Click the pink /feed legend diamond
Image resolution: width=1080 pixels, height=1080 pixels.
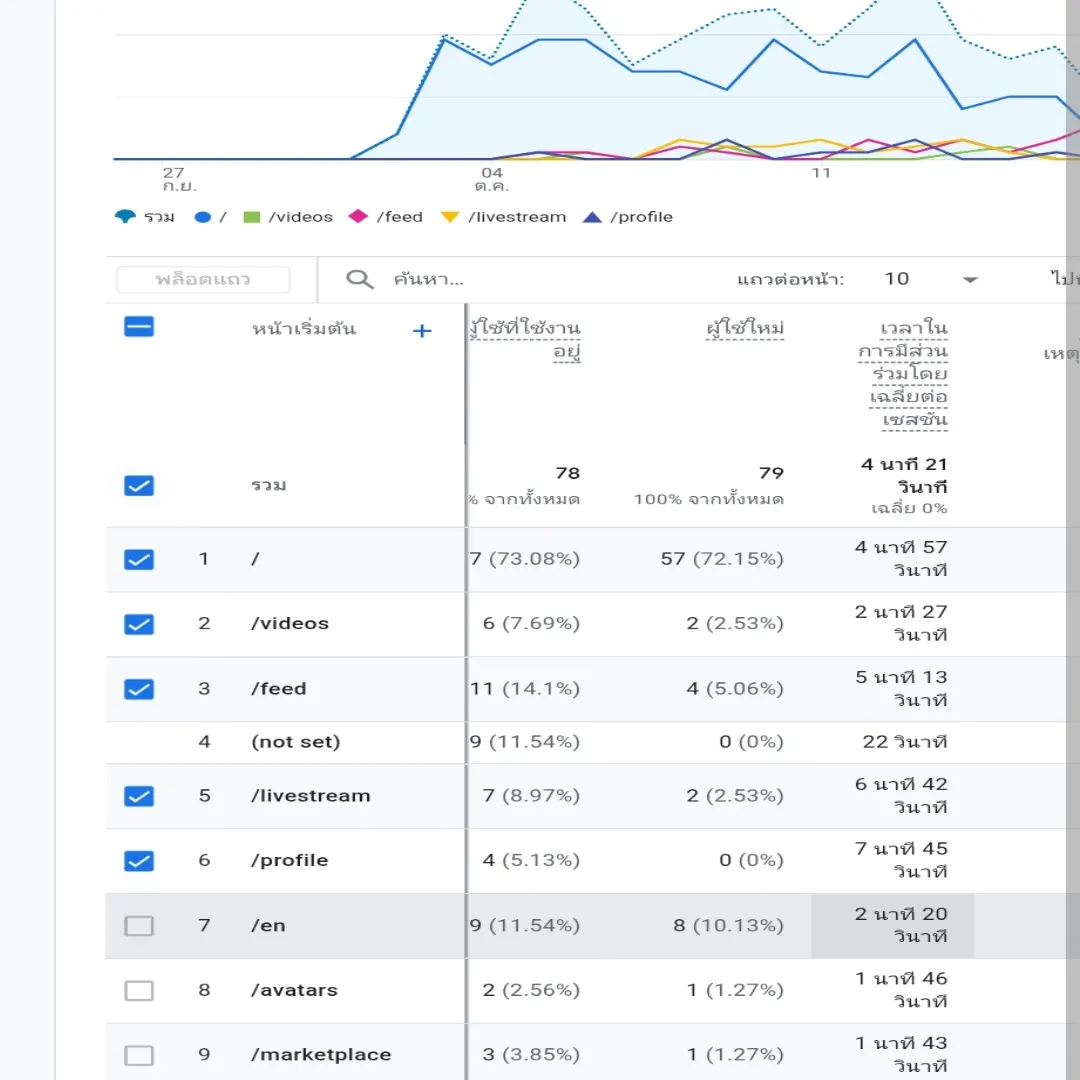(358, 216)
